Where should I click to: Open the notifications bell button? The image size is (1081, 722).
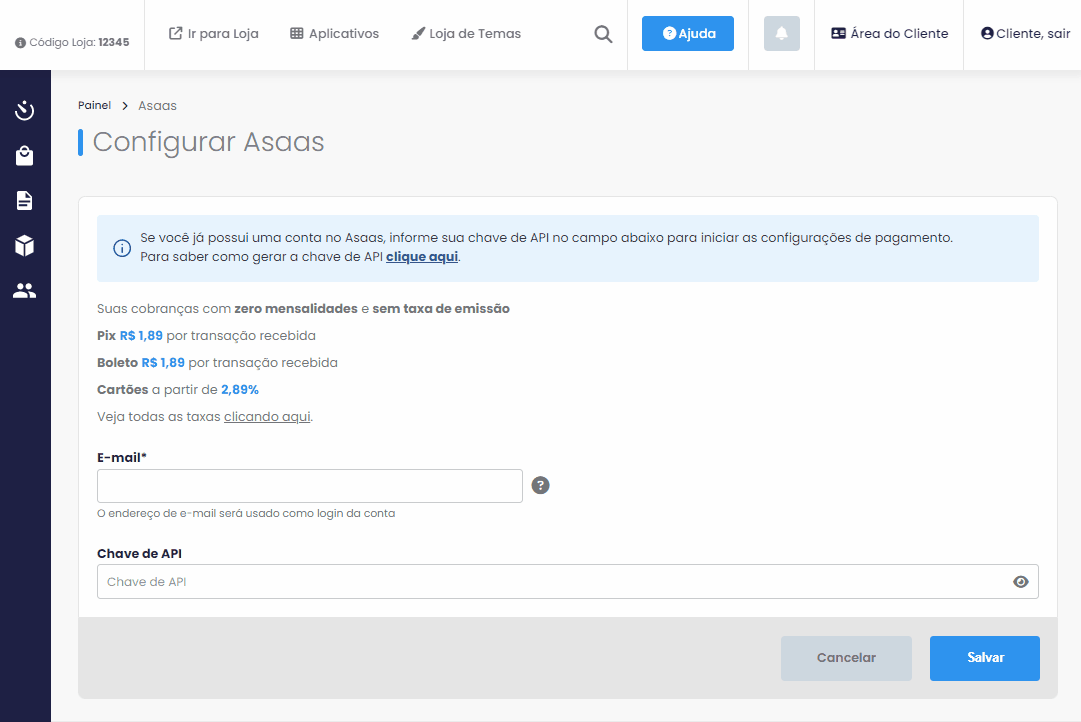coord(782,33)
